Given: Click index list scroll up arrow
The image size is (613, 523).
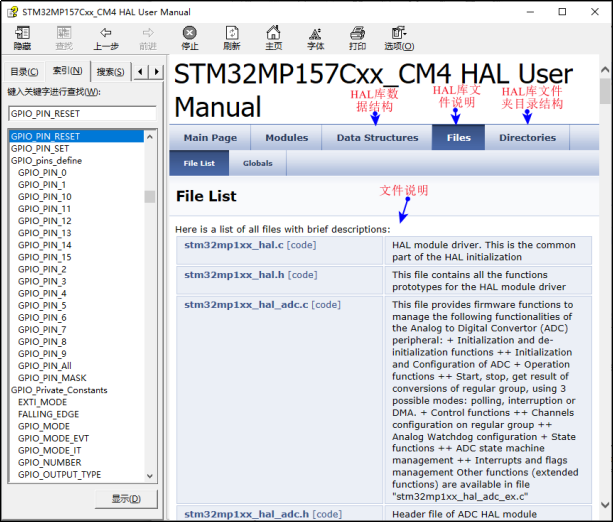Looking at the screenshot, I should [150, 137].
